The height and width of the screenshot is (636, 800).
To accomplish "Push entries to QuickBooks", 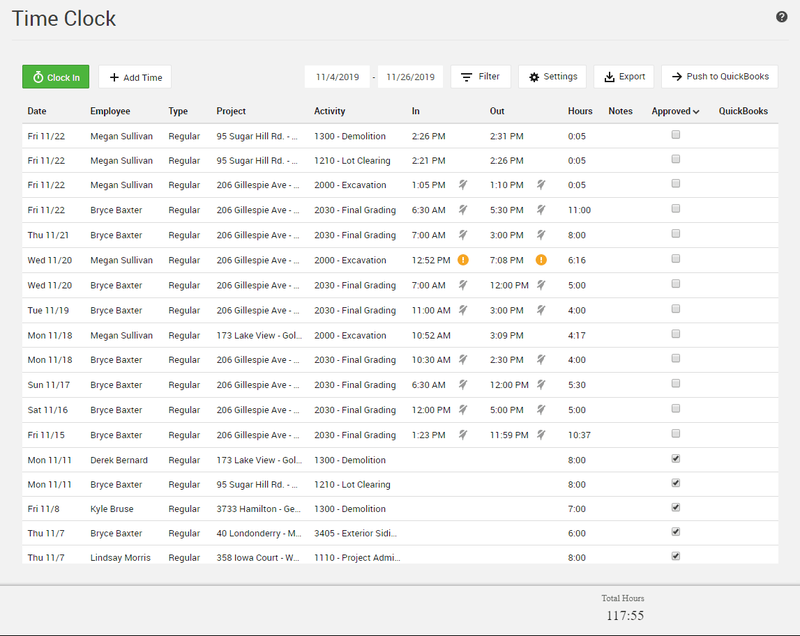I will (720, 77).
